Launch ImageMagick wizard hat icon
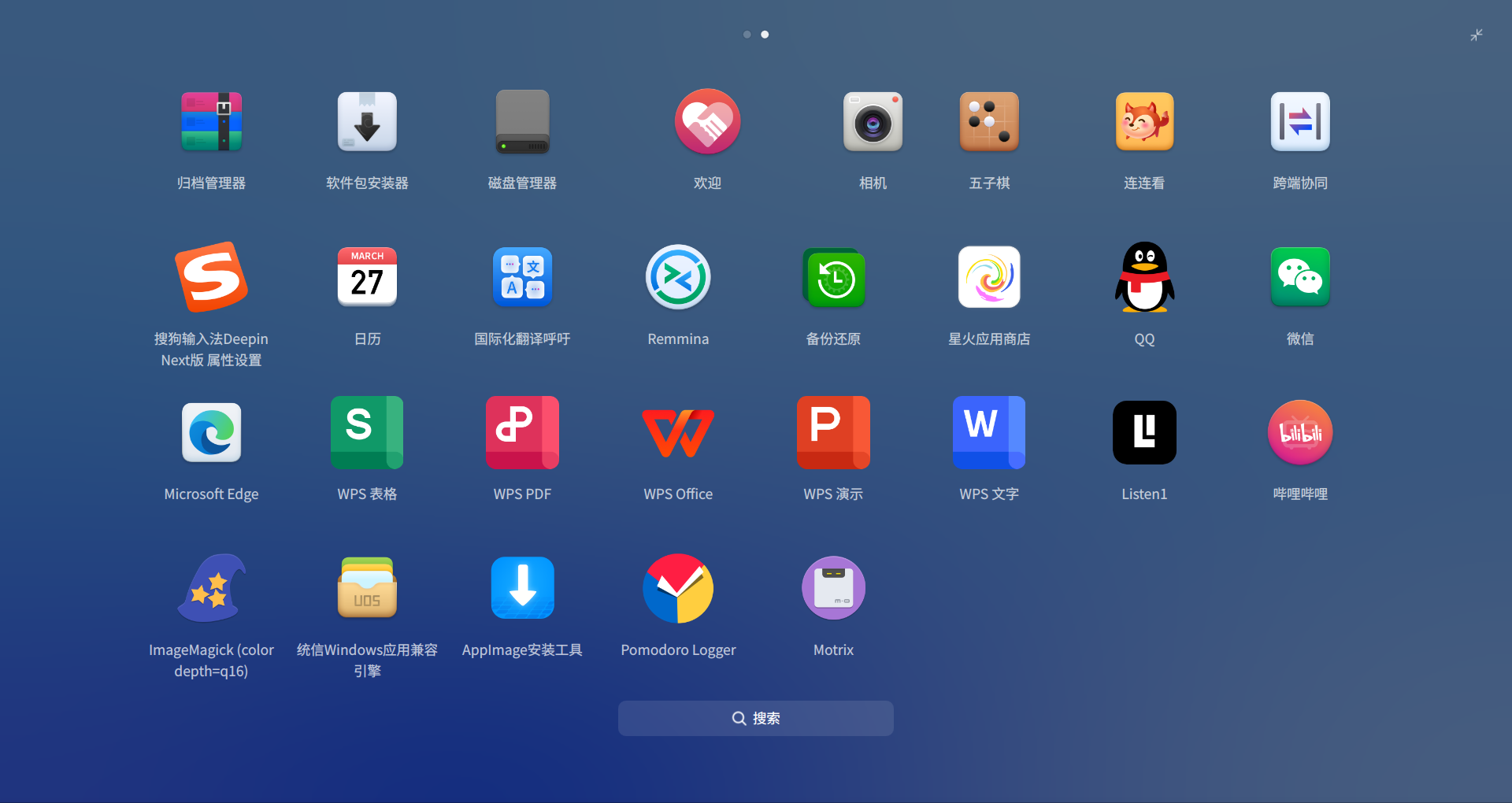1512x803 pixels. pos(211,588)
